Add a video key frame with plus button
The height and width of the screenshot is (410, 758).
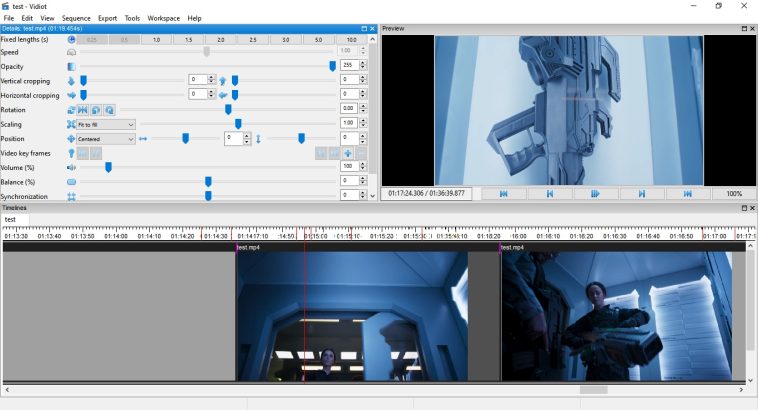[348, 154]
